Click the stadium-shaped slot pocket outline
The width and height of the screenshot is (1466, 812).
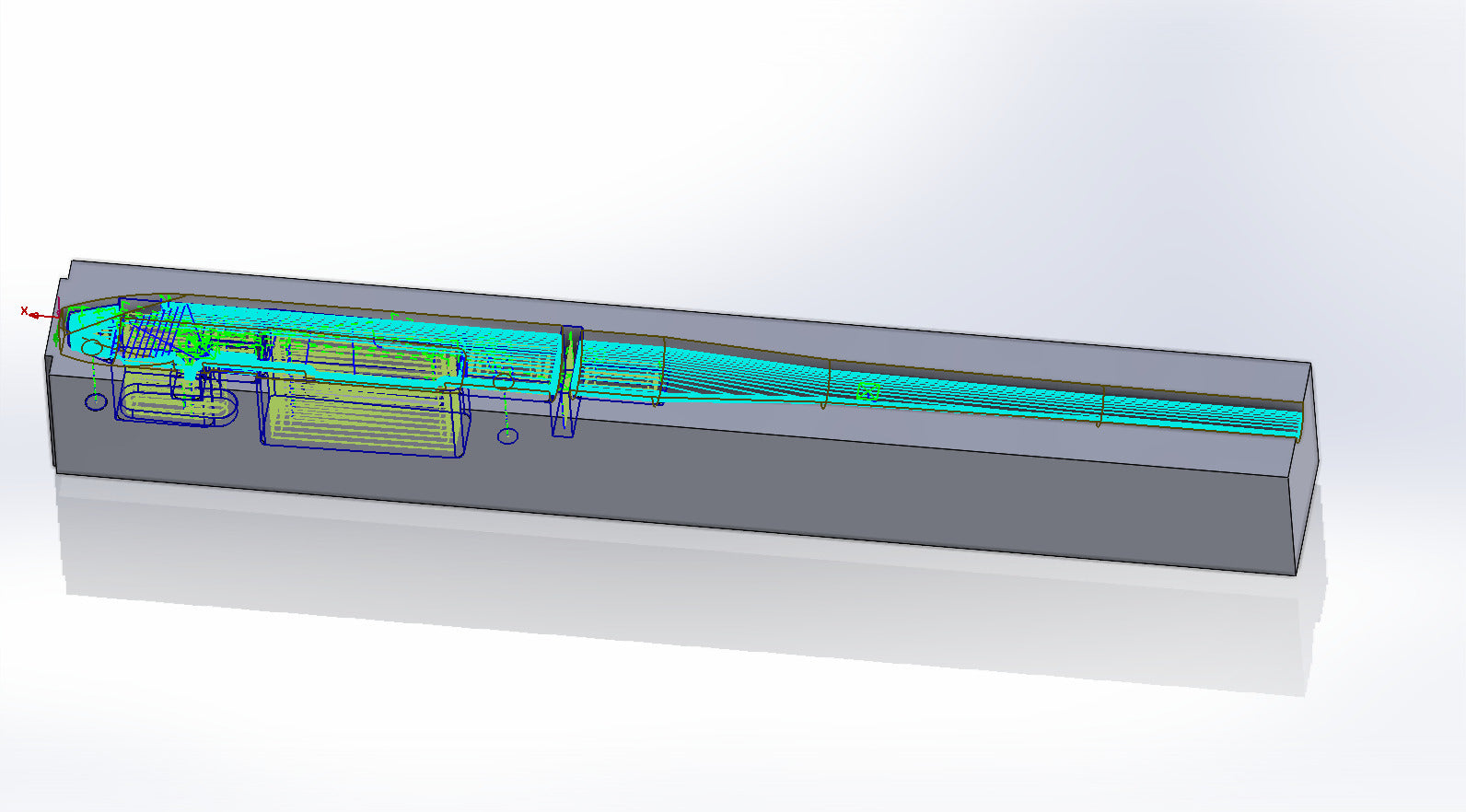[x=175, y=404]
